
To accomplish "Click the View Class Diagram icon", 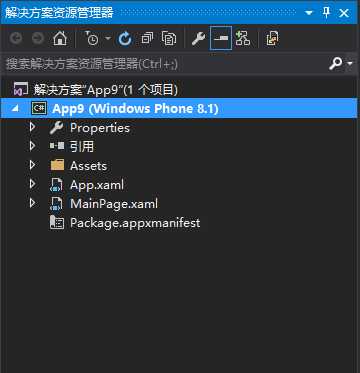I will click(243, 39).
